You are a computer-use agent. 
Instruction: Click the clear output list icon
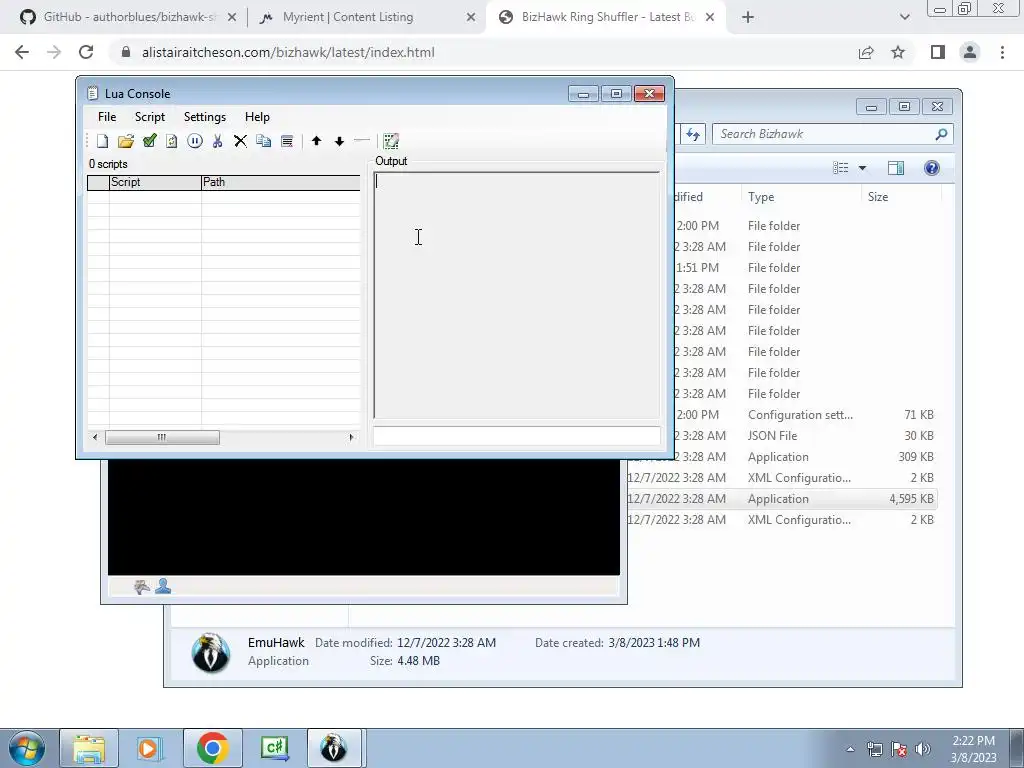pyautogui.click(x=287, y=141)
